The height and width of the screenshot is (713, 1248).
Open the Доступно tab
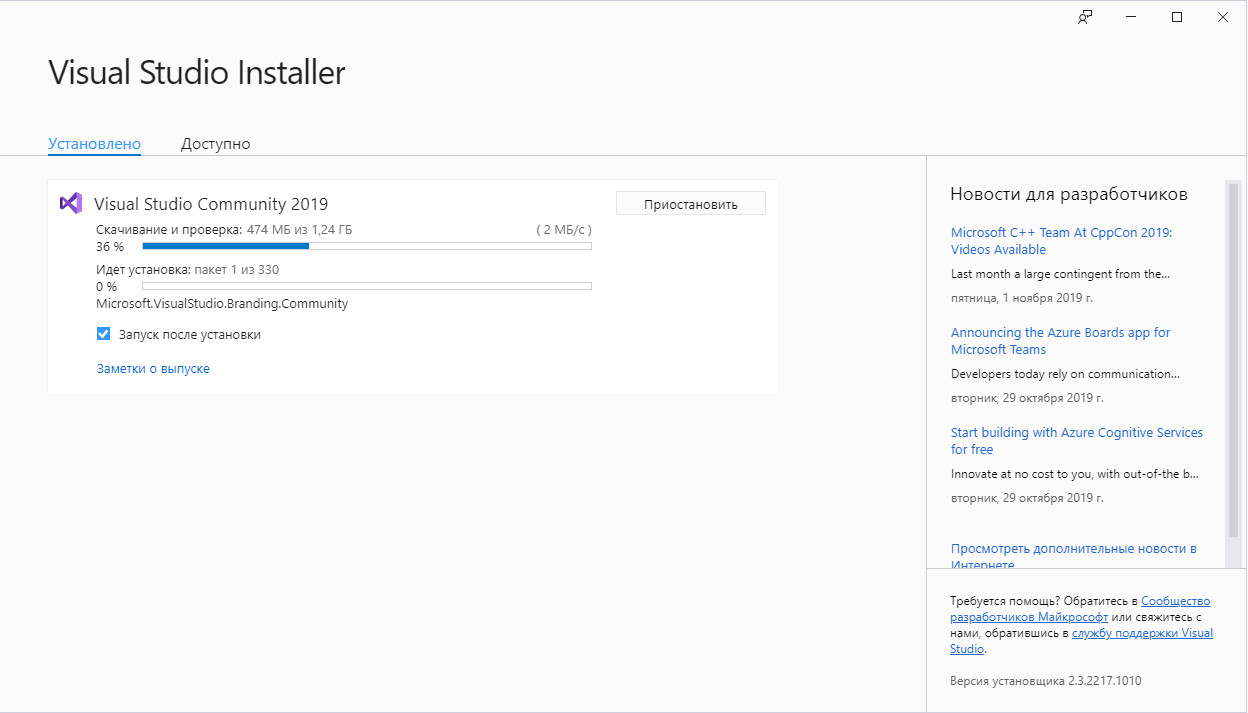215,144
